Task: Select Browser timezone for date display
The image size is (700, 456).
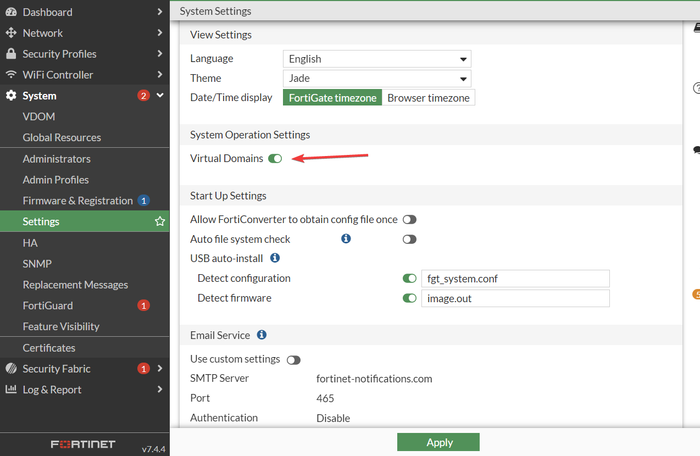Action: point(428,98)
